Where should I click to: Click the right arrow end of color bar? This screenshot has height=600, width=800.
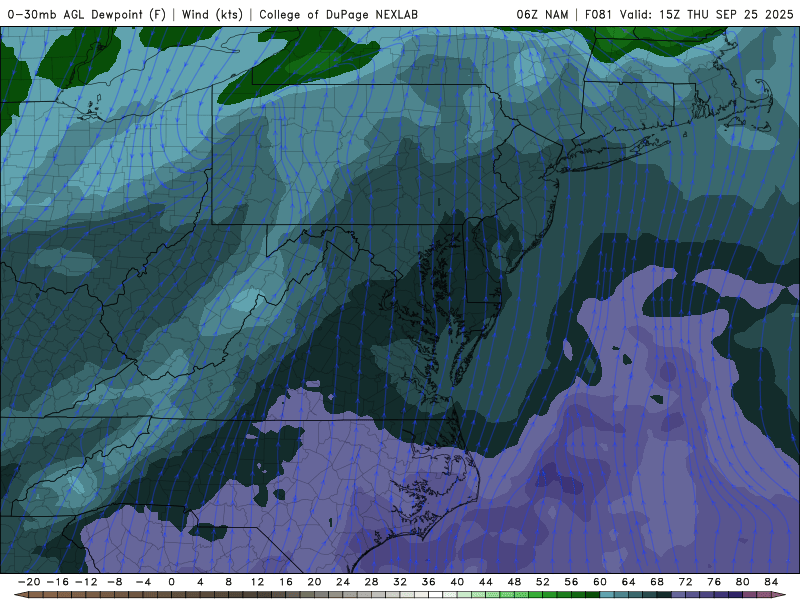tap(779, 595)
